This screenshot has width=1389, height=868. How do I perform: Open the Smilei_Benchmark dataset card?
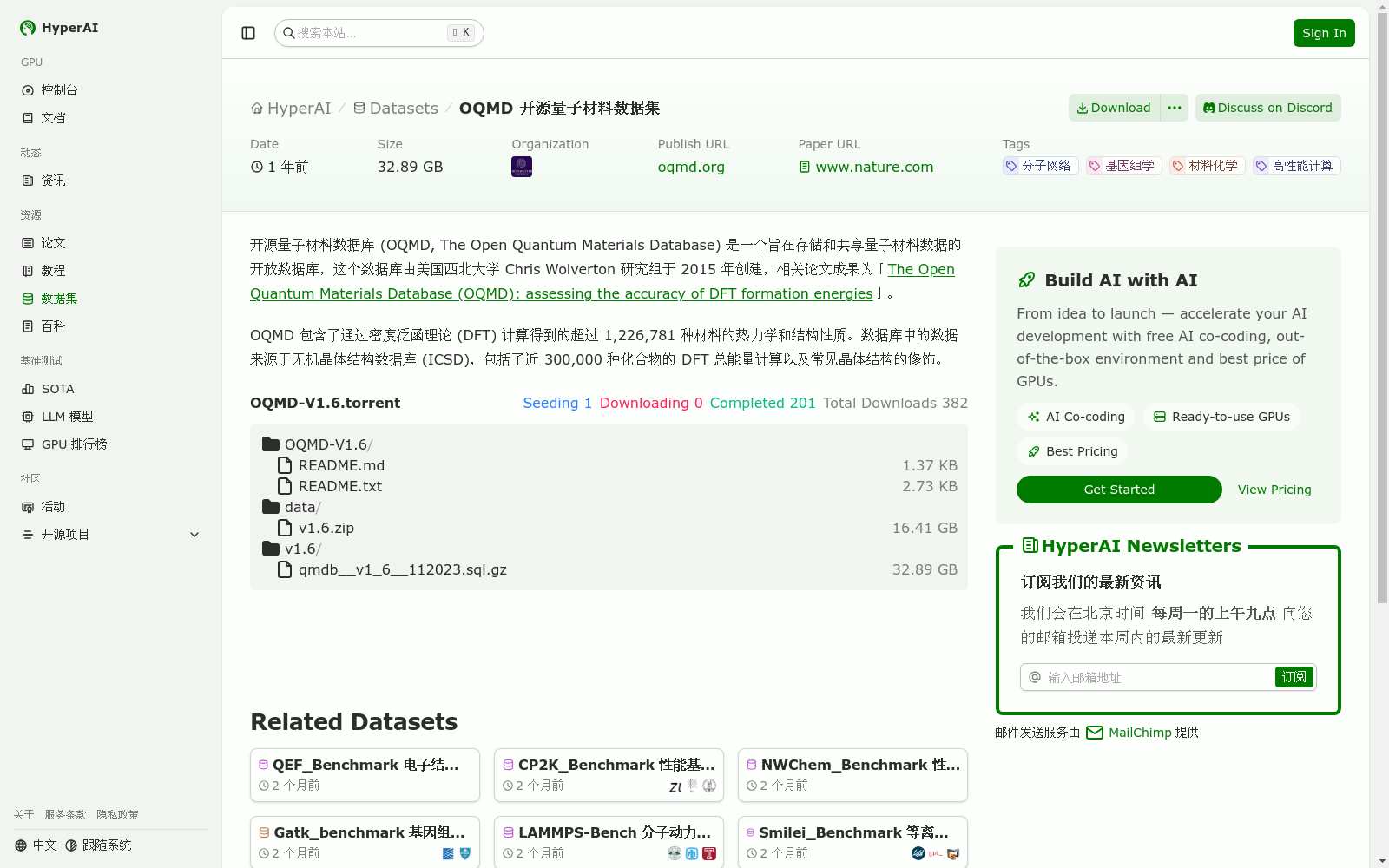coord(852,842)
